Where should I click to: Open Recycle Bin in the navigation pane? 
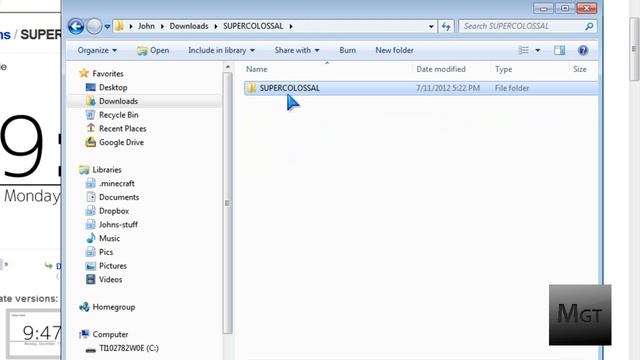pos(119,115)
